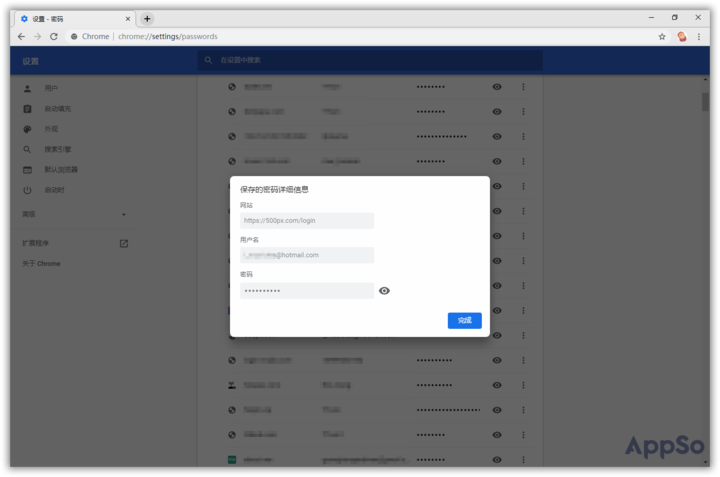Viewport: 720px width, 477px height.
Task: Open the Chrome three-dot main menu
Action: [699, 37]
